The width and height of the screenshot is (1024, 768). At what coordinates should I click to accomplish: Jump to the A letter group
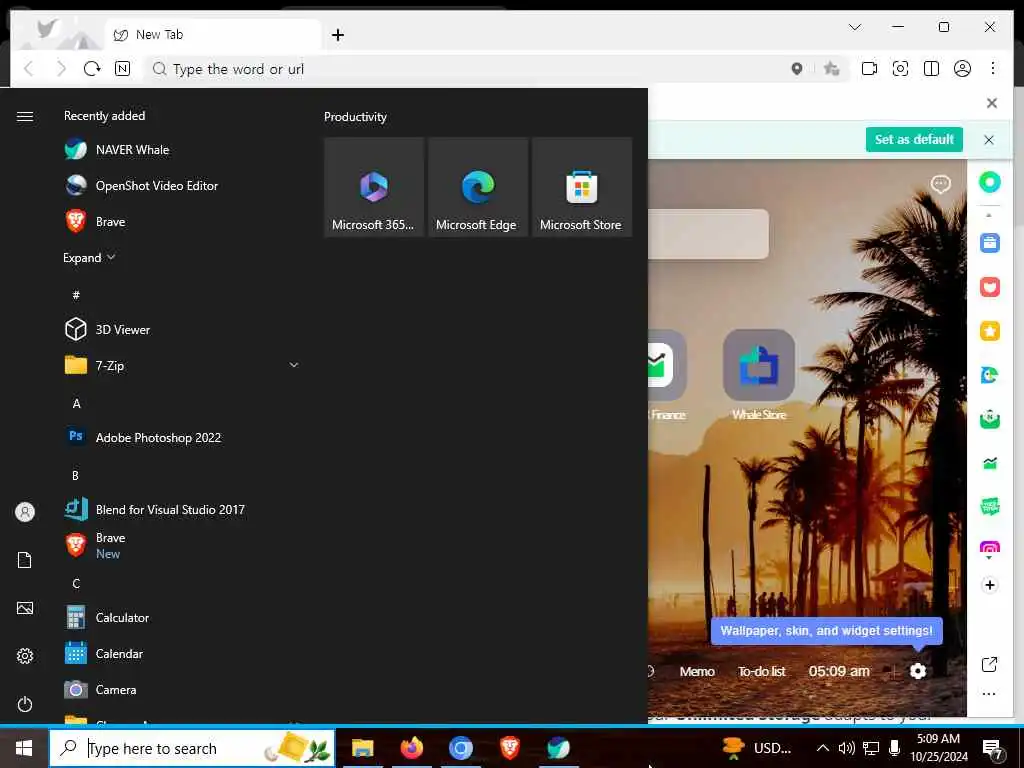pos(76,404)
